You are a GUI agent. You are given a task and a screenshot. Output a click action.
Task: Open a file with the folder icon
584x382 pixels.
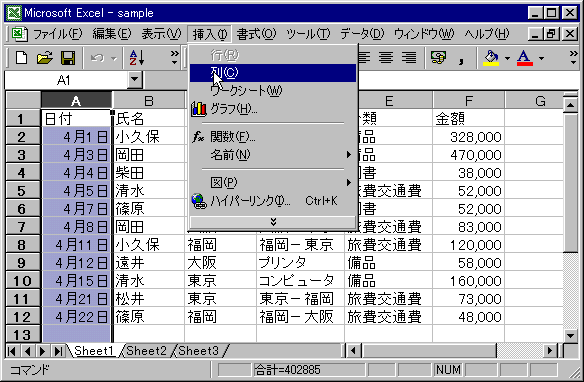click(44, 58)
